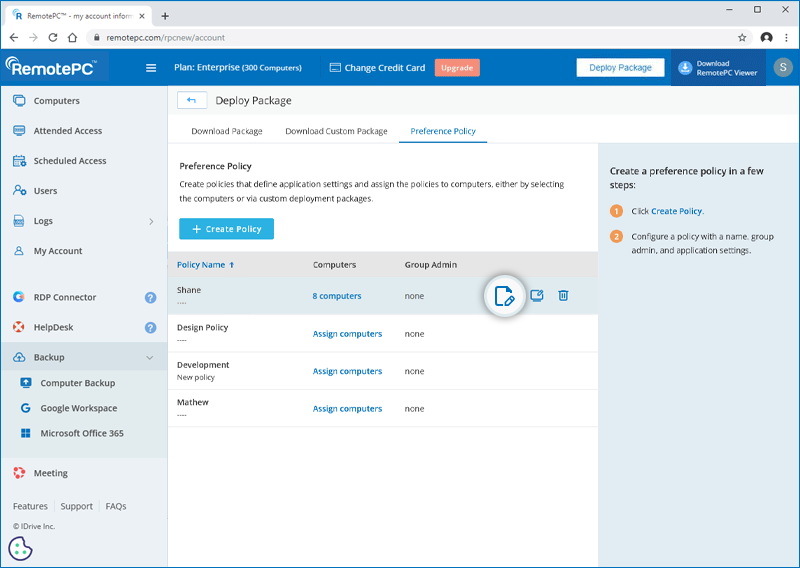The image size is (800, 568).
Task: Open the user avatar S profile menu
Action: (x=782, y=67)
